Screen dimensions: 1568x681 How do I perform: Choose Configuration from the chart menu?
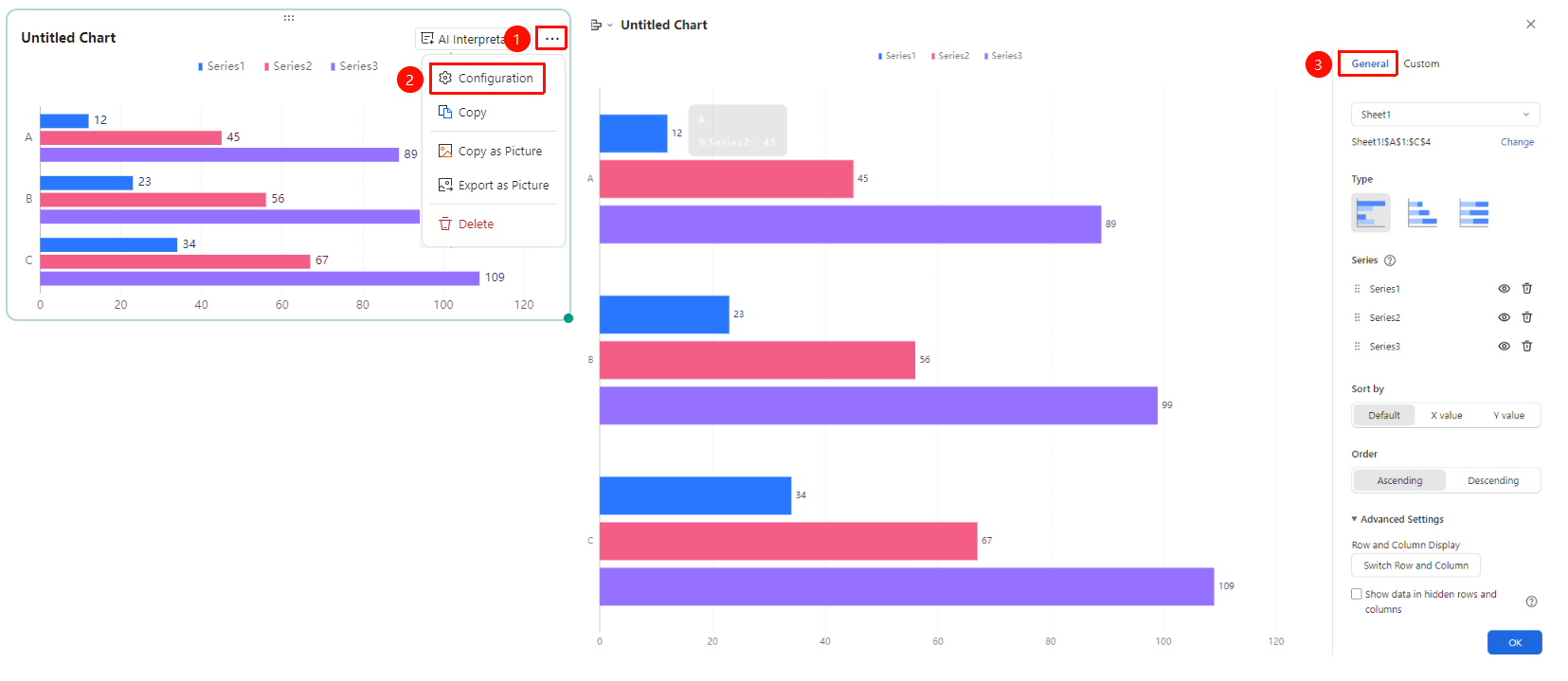(487, 78)
